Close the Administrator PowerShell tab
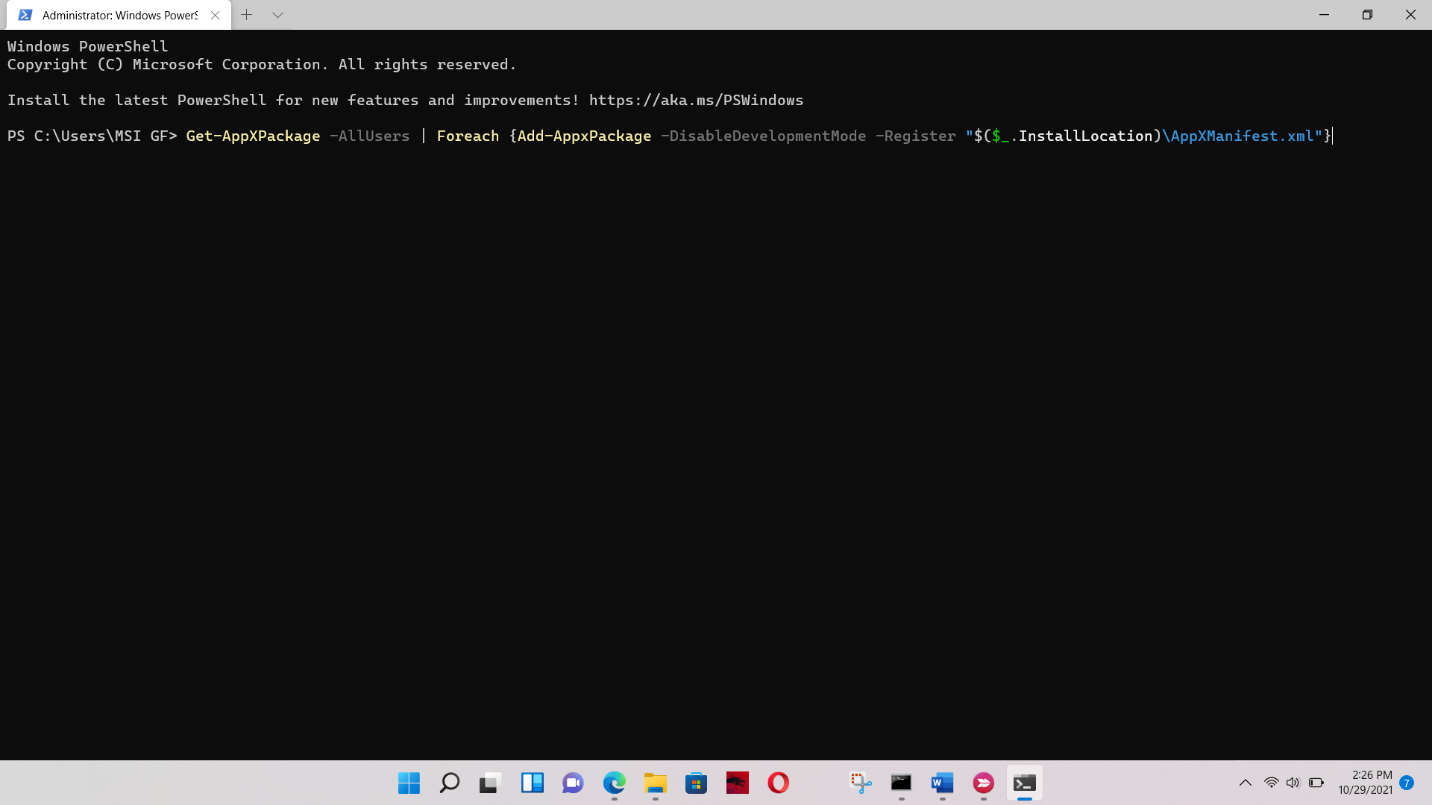The width and height of the screenshot is (1432, 805). pyautogui.click(x=214, y=15)
